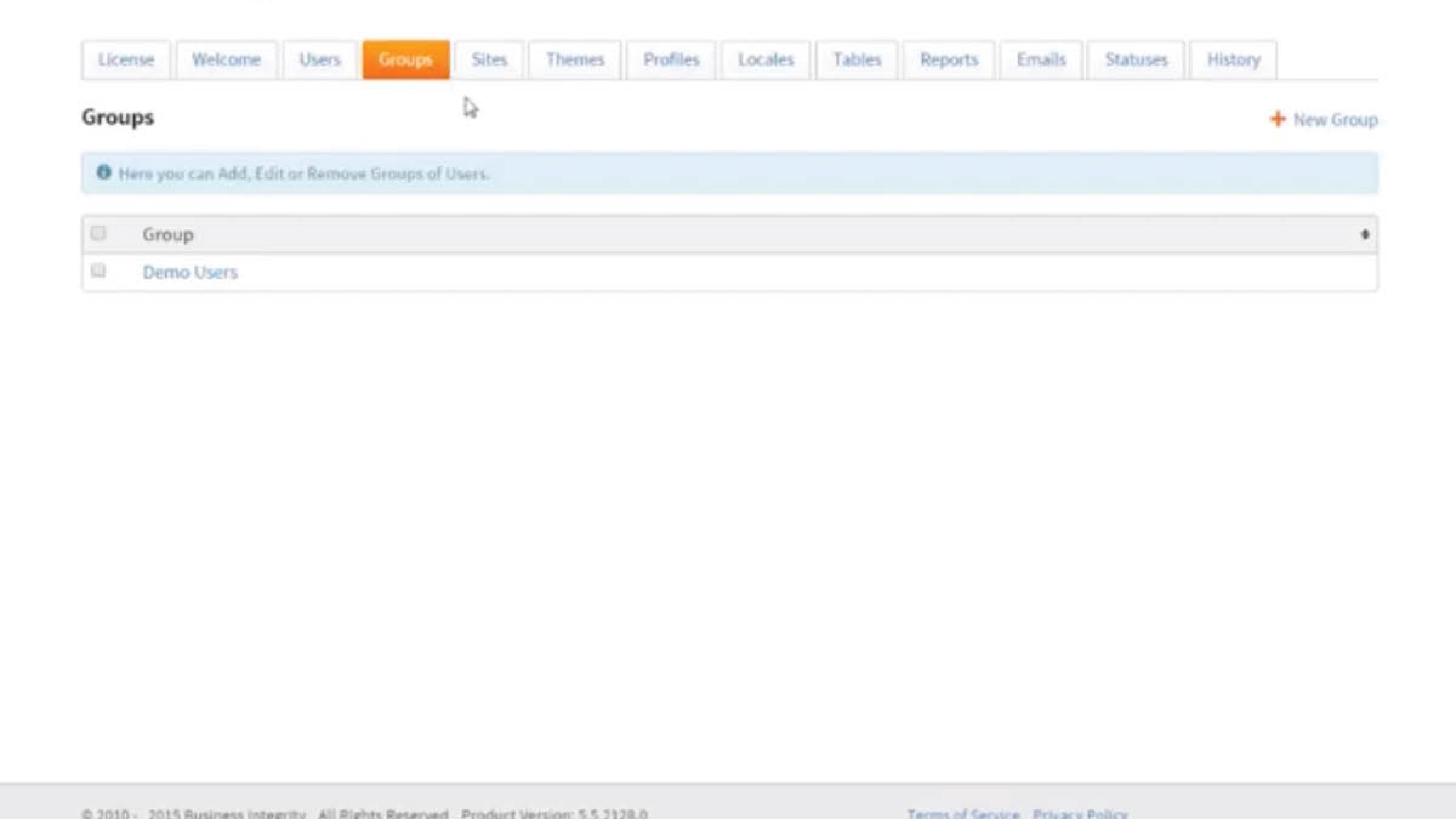Open the License tab
Viewport: 1456px width, 819px height.
(125, 60)
